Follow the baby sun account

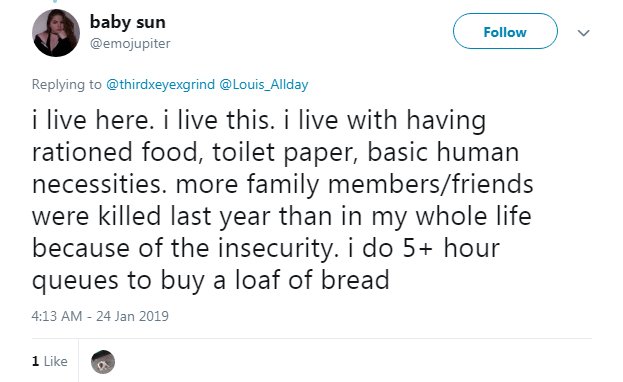click(x=505, y=31)
